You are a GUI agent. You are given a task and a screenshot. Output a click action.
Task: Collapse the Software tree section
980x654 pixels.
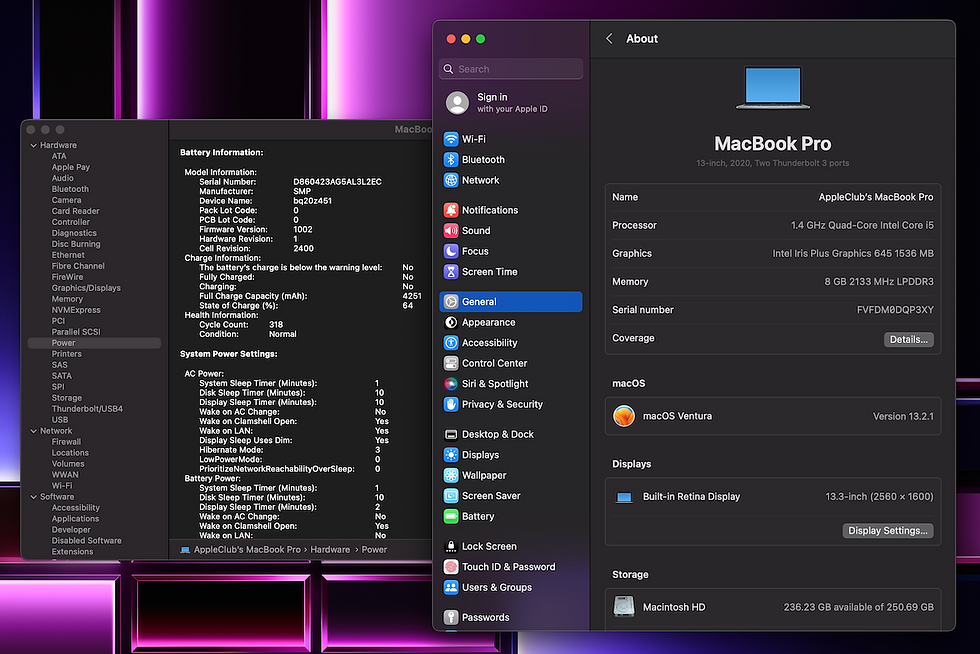pyautogui.click(x=33, y=498)
